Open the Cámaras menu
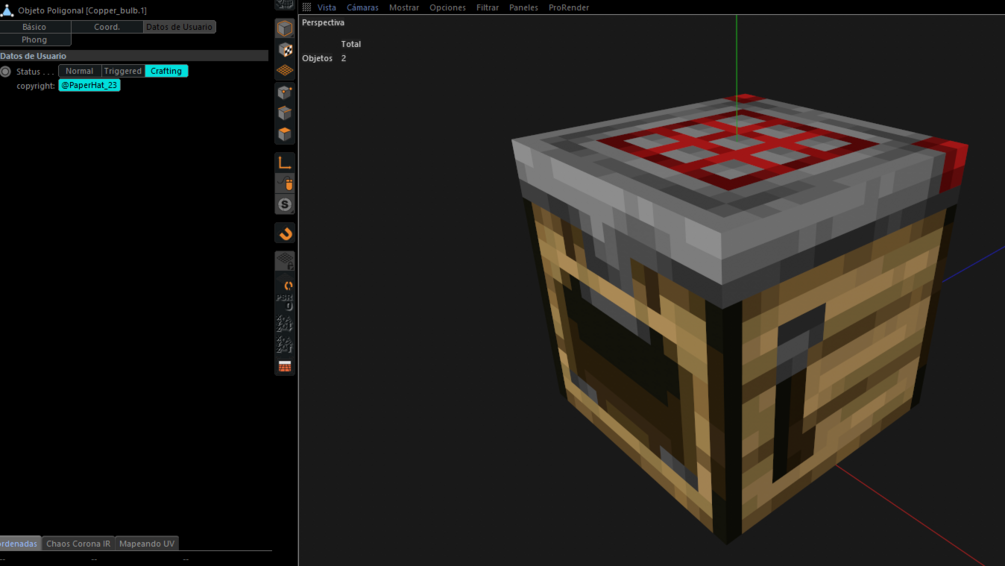Viewport: 1005px width, 566px height. tap(363, 8)
